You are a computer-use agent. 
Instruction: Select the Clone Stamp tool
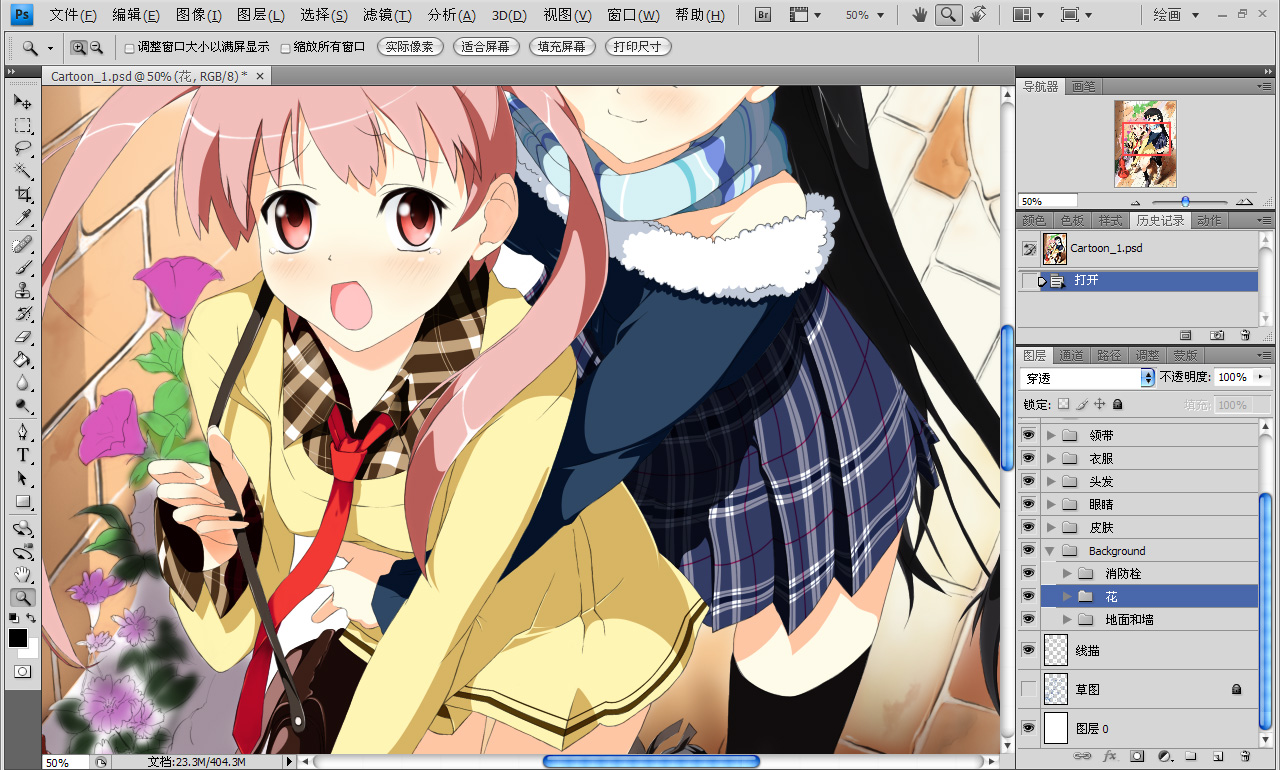click(22, 291)
